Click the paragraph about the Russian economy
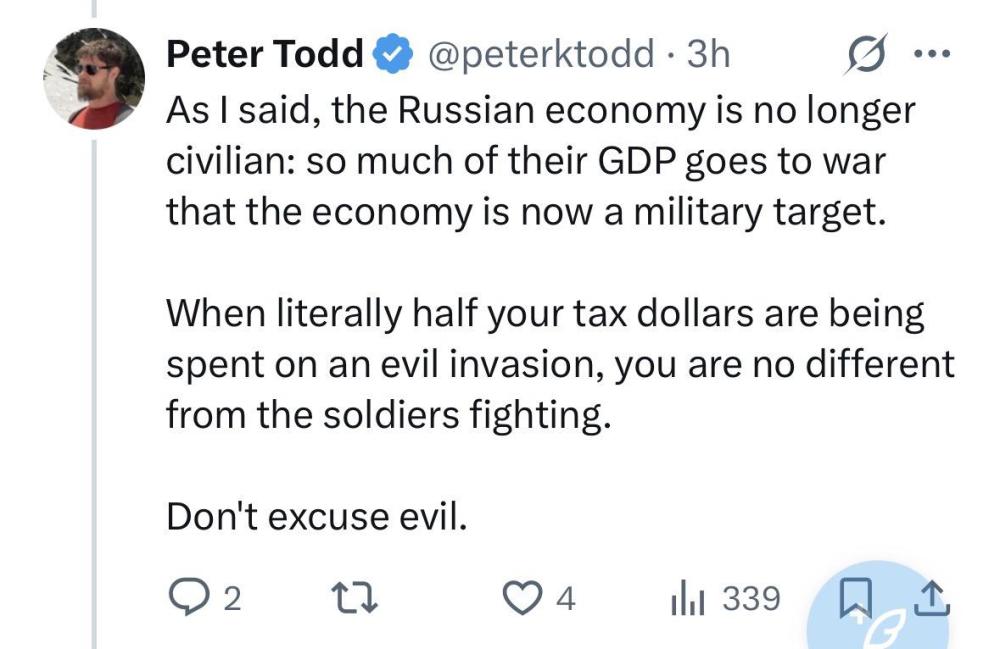Screen dimensions: 1000x649 click(540, 162)
